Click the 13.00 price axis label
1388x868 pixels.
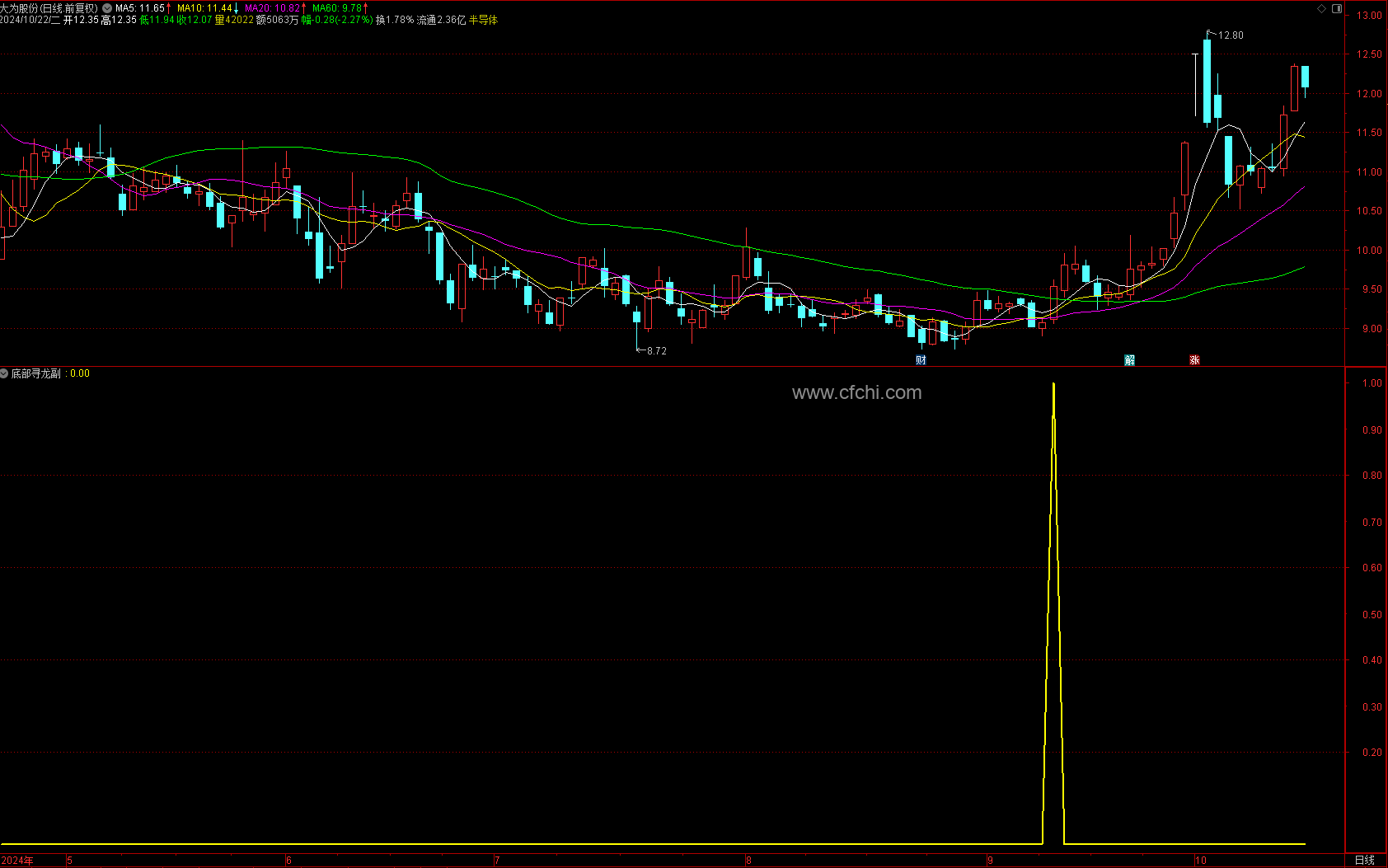[1370, 16]
